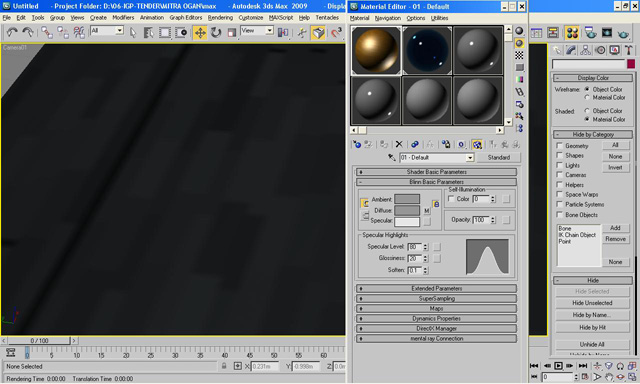Screen dimensions: 640x384
Task: Enable the Cameras hide checkbox
Action: pos(560,175)
